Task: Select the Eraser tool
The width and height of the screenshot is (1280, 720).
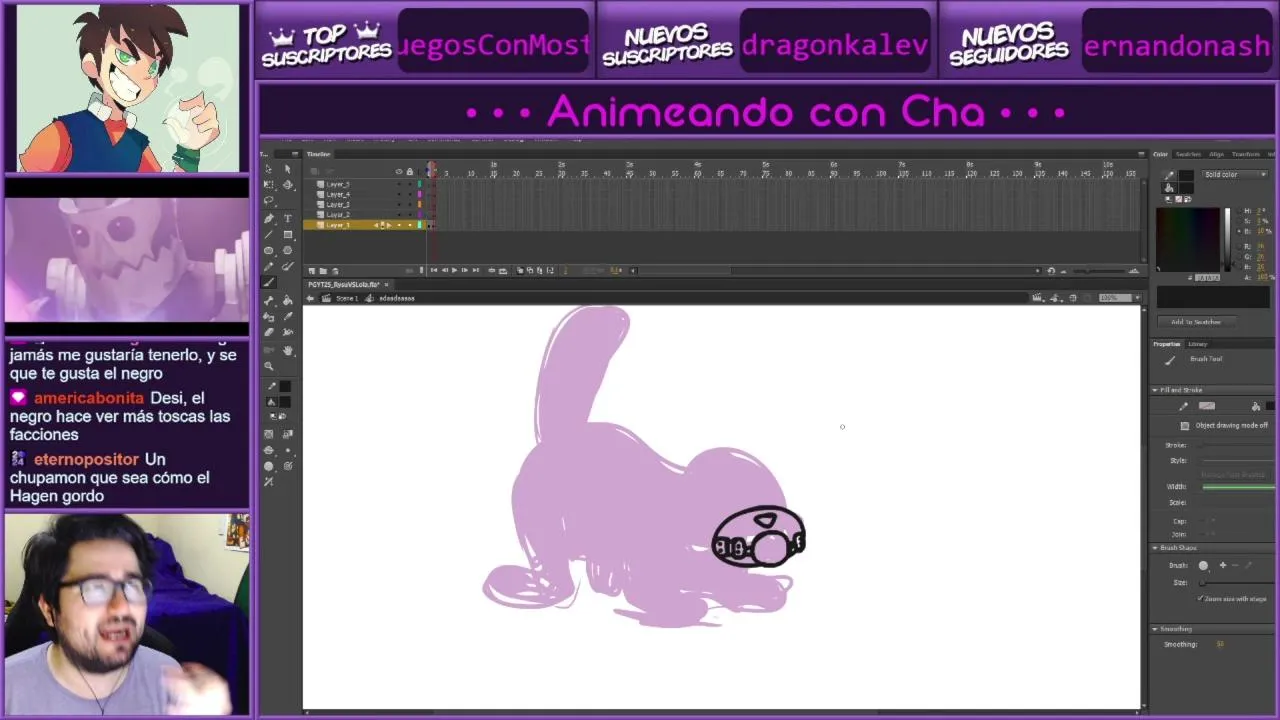Action: coord(268,331)
